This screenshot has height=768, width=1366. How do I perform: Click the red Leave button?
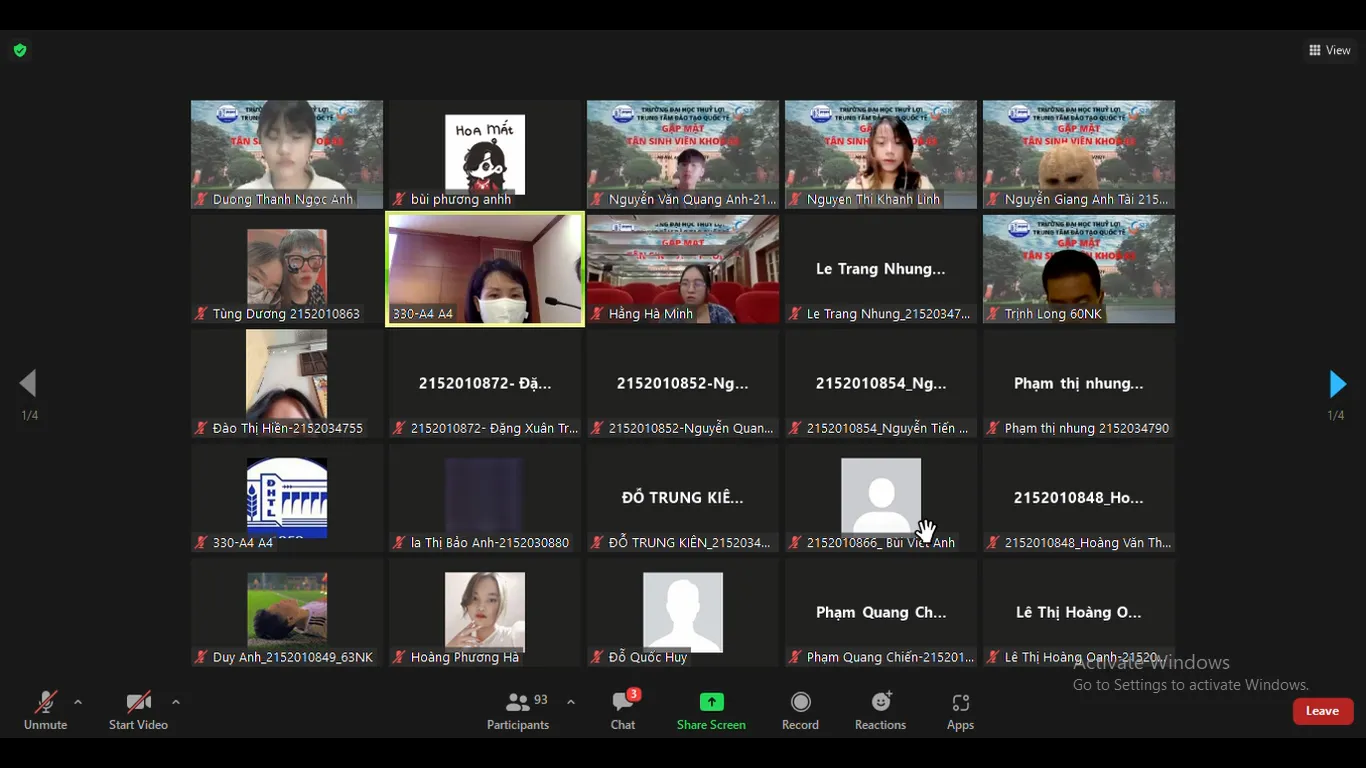(1322, 711)
